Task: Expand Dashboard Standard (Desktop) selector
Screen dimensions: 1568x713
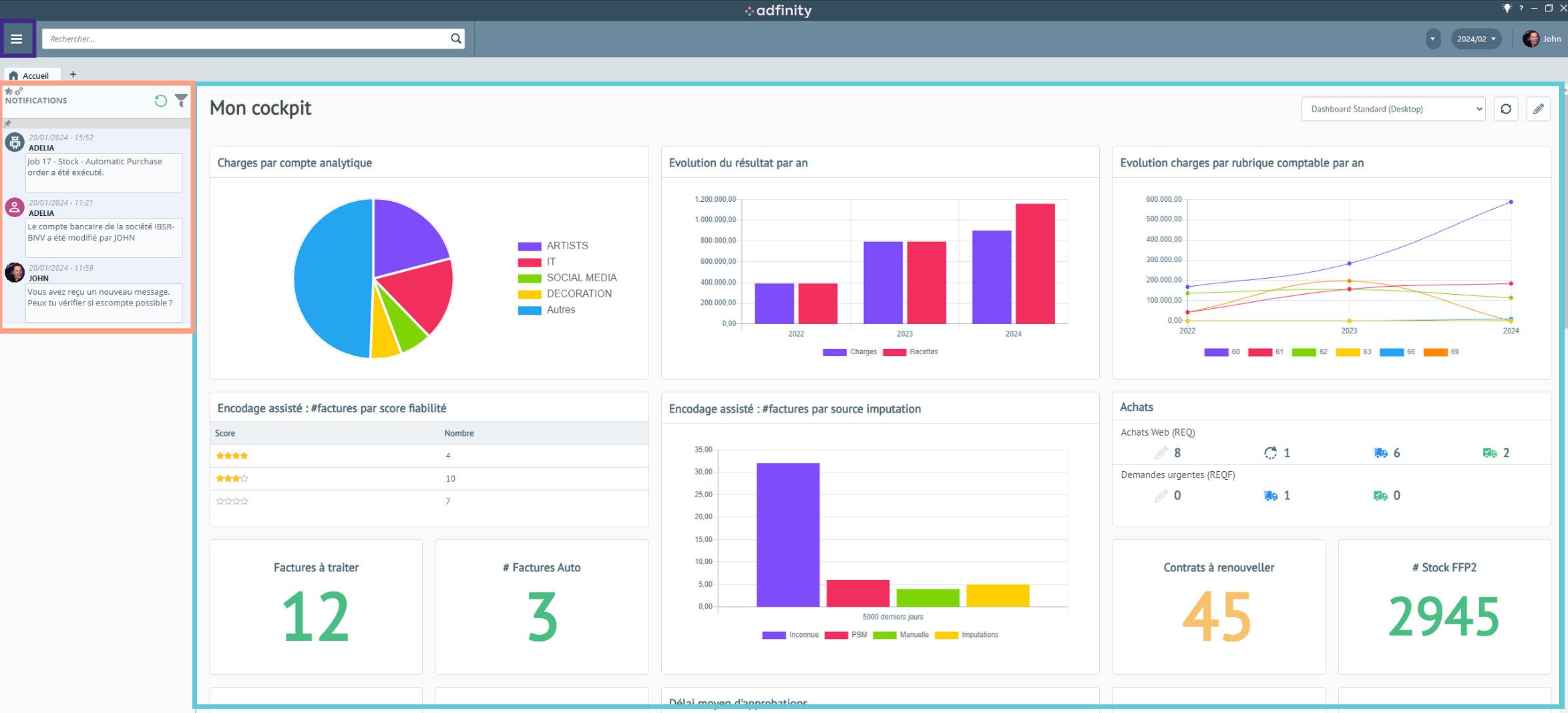Action: (x=1392, y=109)
